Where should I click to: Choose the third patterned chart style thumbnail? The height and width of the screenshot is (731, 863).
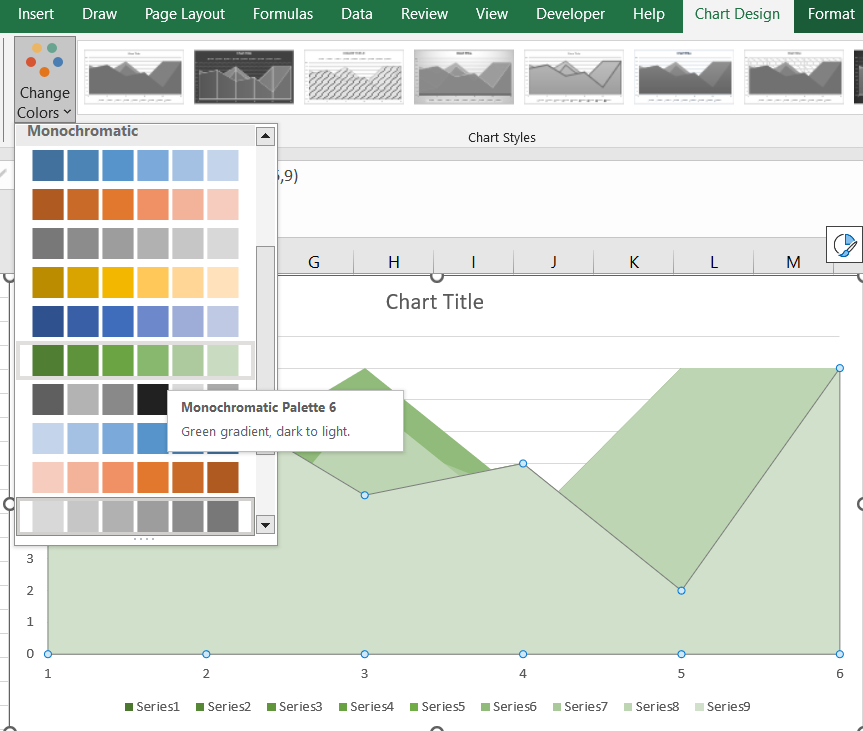click(354, 77)
